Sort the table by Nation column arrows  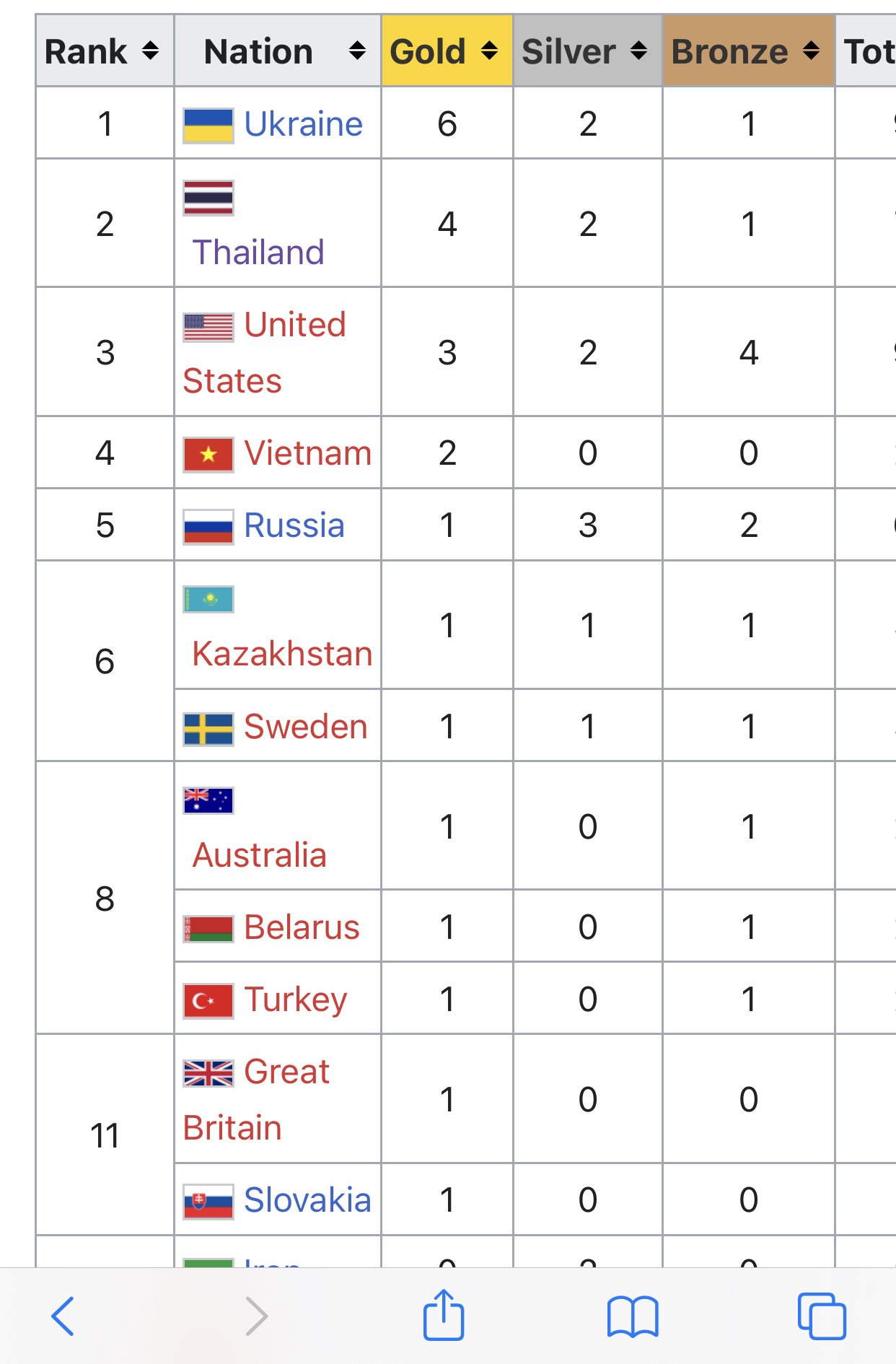click(357, 51)
